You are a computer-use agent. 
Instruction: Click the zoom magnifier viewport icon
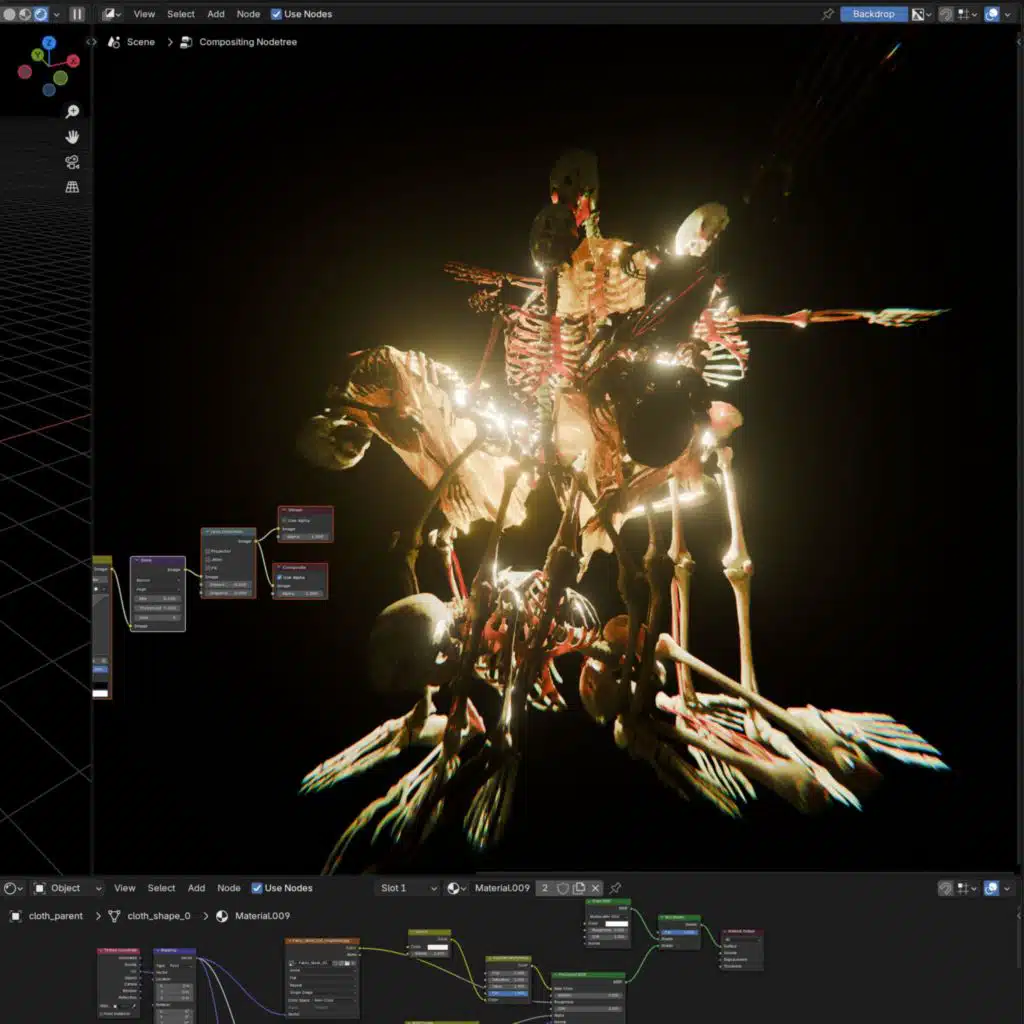point(72,111)
